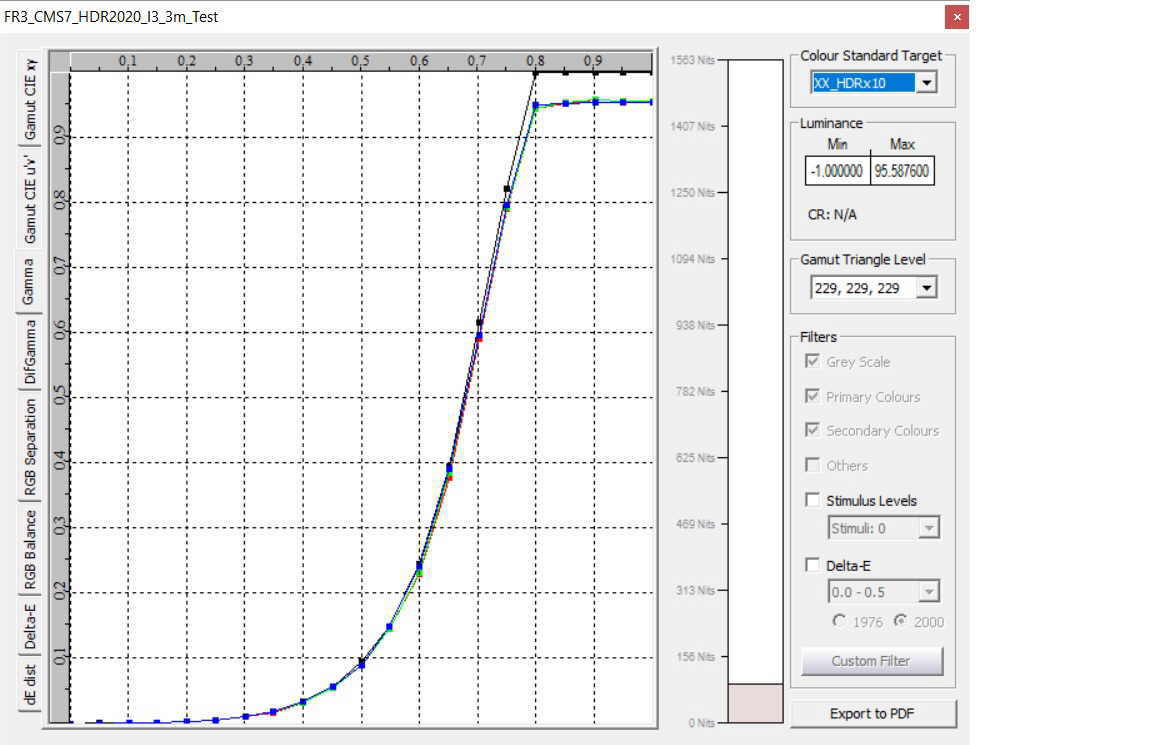Click the luminance Nits level bar
The height and width of the screenshot is (745, 1152).
pyautogui.click(x=755, y=390)
